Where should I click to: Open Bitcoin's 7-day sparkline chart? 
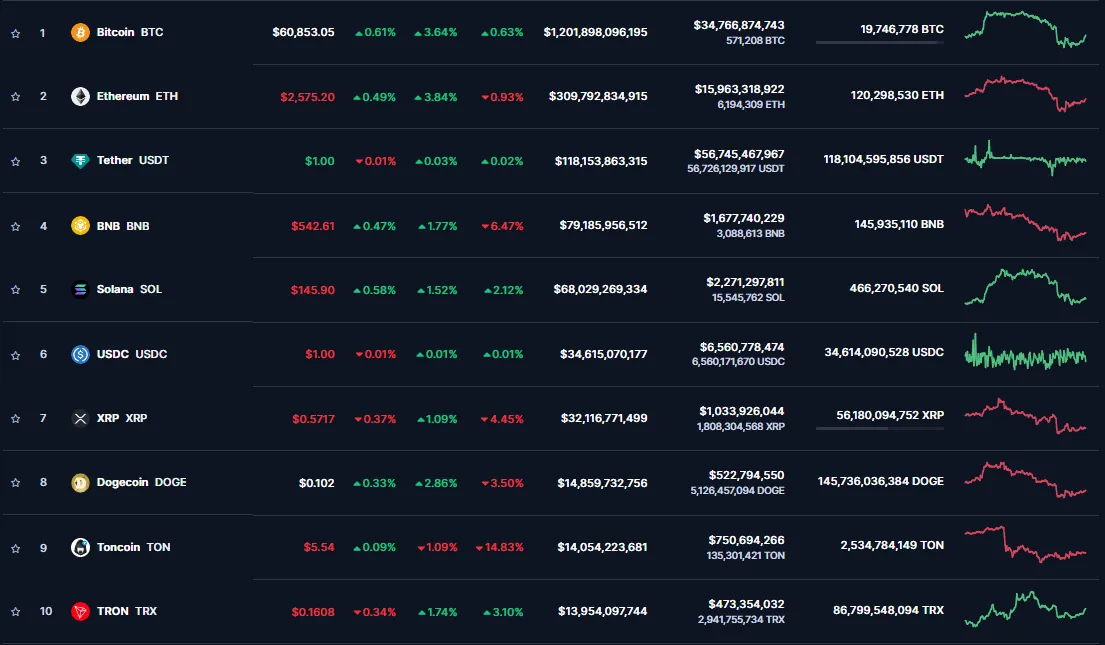click(x=1024, y=31)
